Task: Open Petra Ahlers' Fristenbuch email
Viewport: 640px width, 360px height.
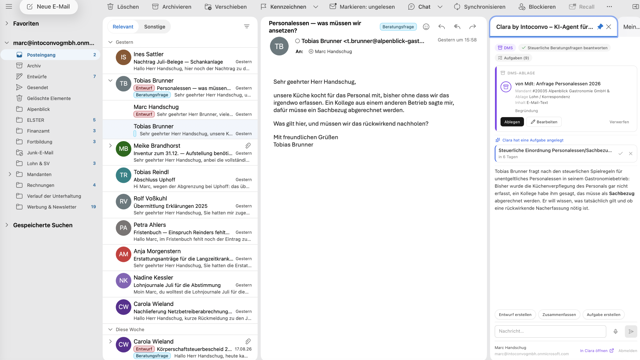Action: point(180,231)
